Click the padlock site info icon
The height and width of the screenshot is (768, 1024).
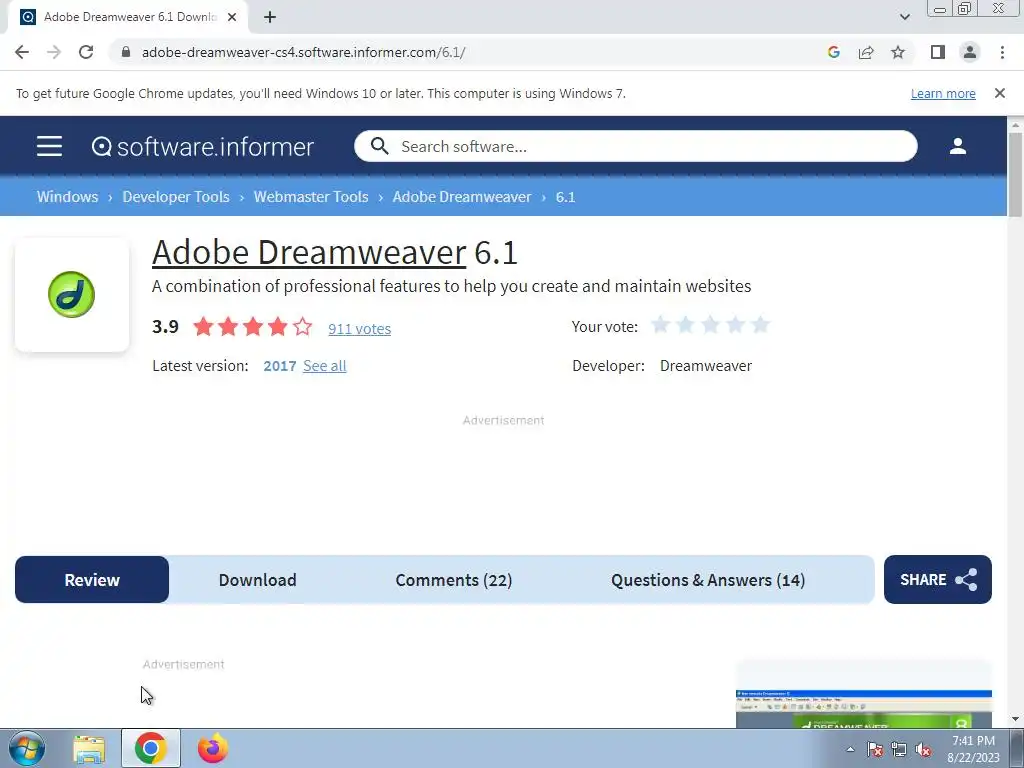(126, 52)
